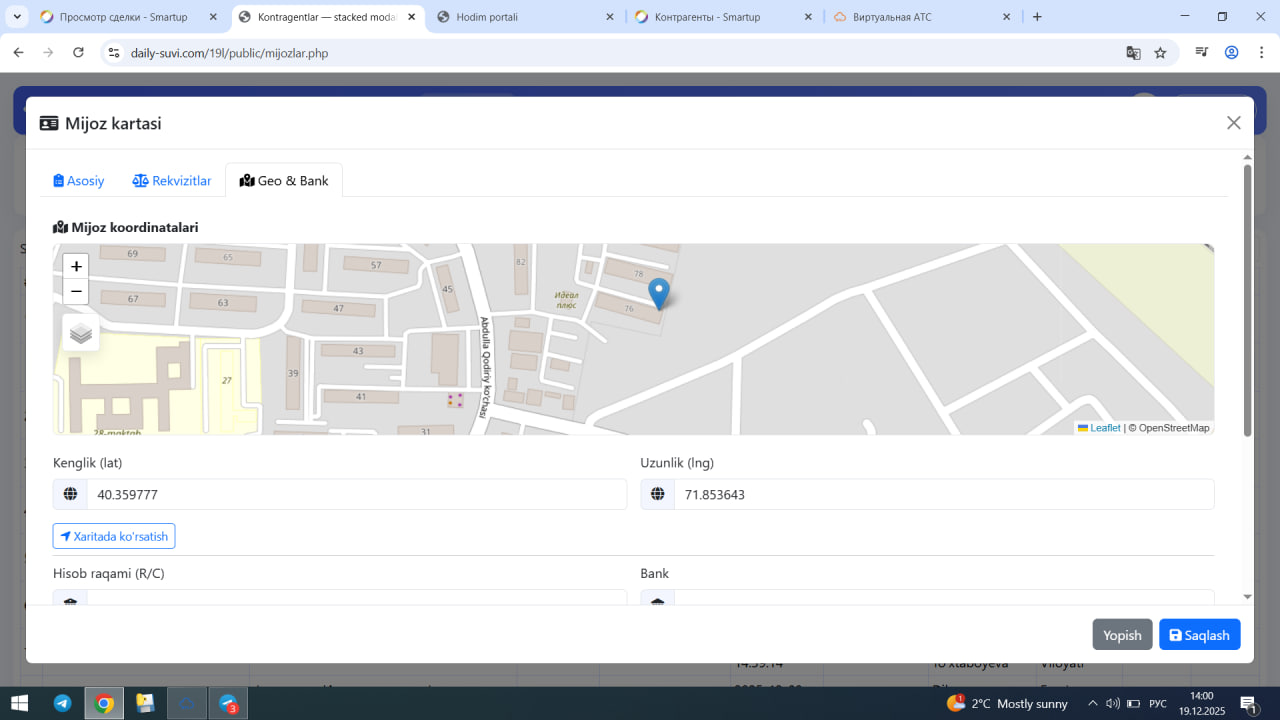Click the Xaritada ko'rsatish button
1280x720 pixels.
[x=114, y=536]
